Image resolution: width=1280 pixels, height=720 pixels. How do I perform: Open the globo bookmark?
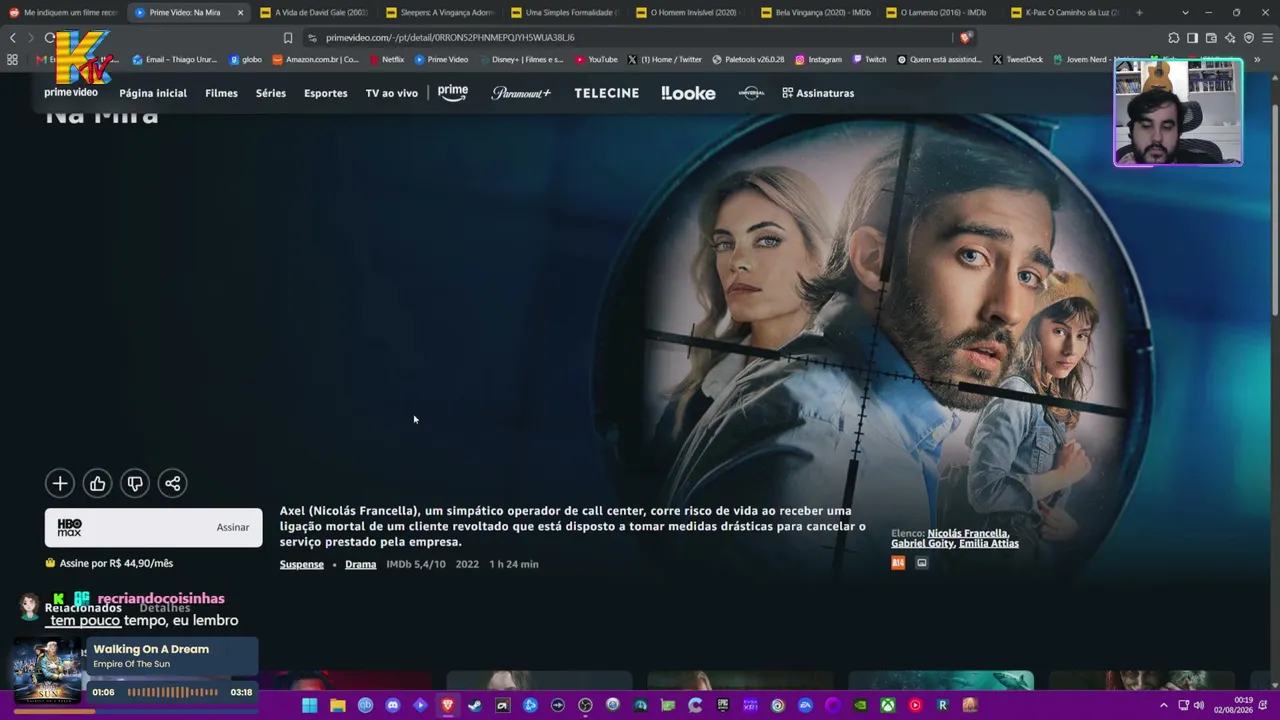(246, 60)
